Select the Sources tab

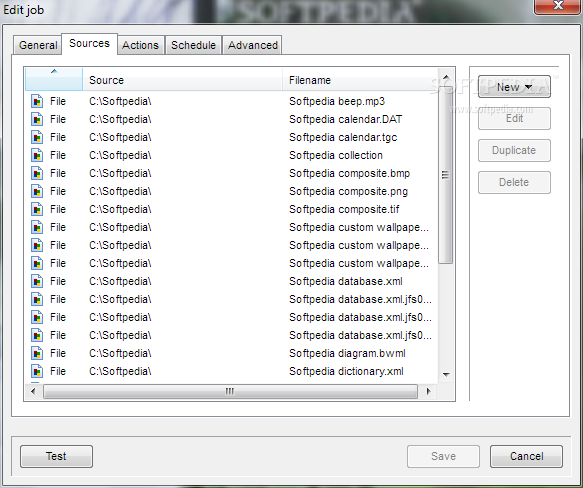click(90, 44)
